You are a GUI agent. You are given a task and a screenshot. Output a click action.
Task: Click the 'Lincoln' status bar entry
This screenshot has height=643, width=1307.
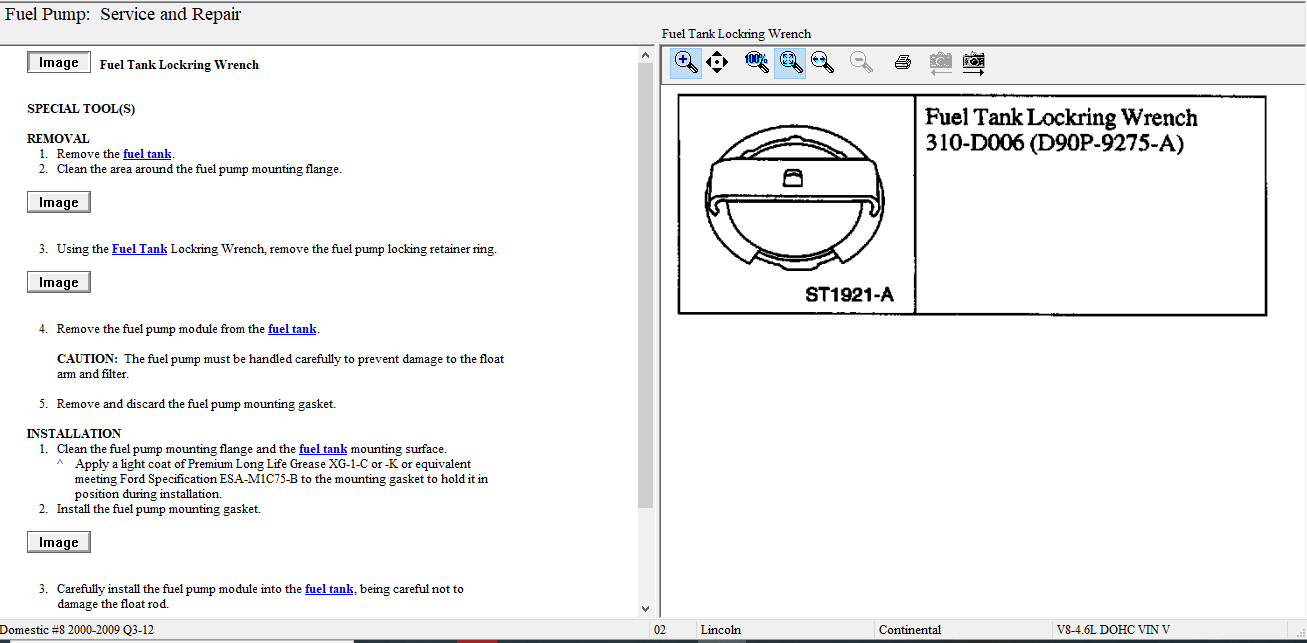721,630
